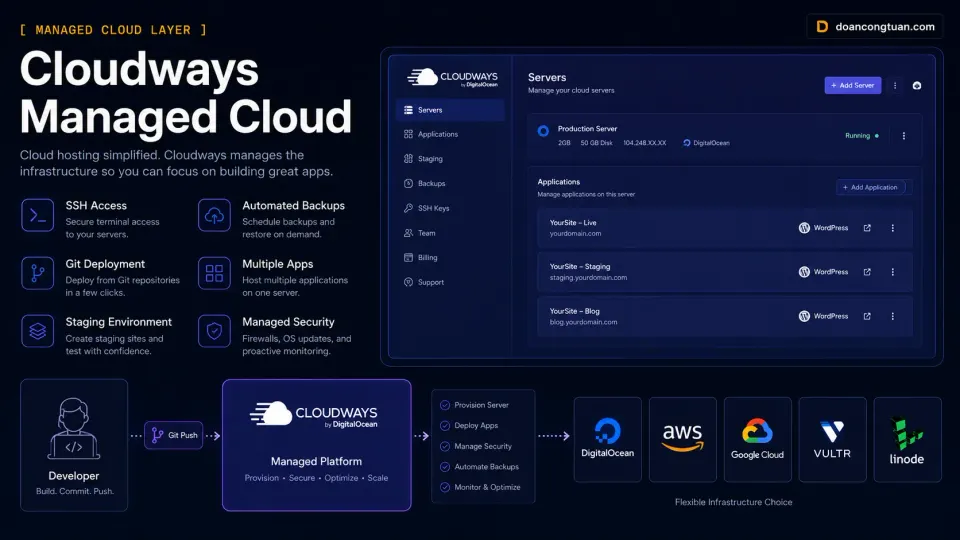Open the Servers header three-dot menu
This screenshot has height=540, width=960.
(x=895, y=86)
